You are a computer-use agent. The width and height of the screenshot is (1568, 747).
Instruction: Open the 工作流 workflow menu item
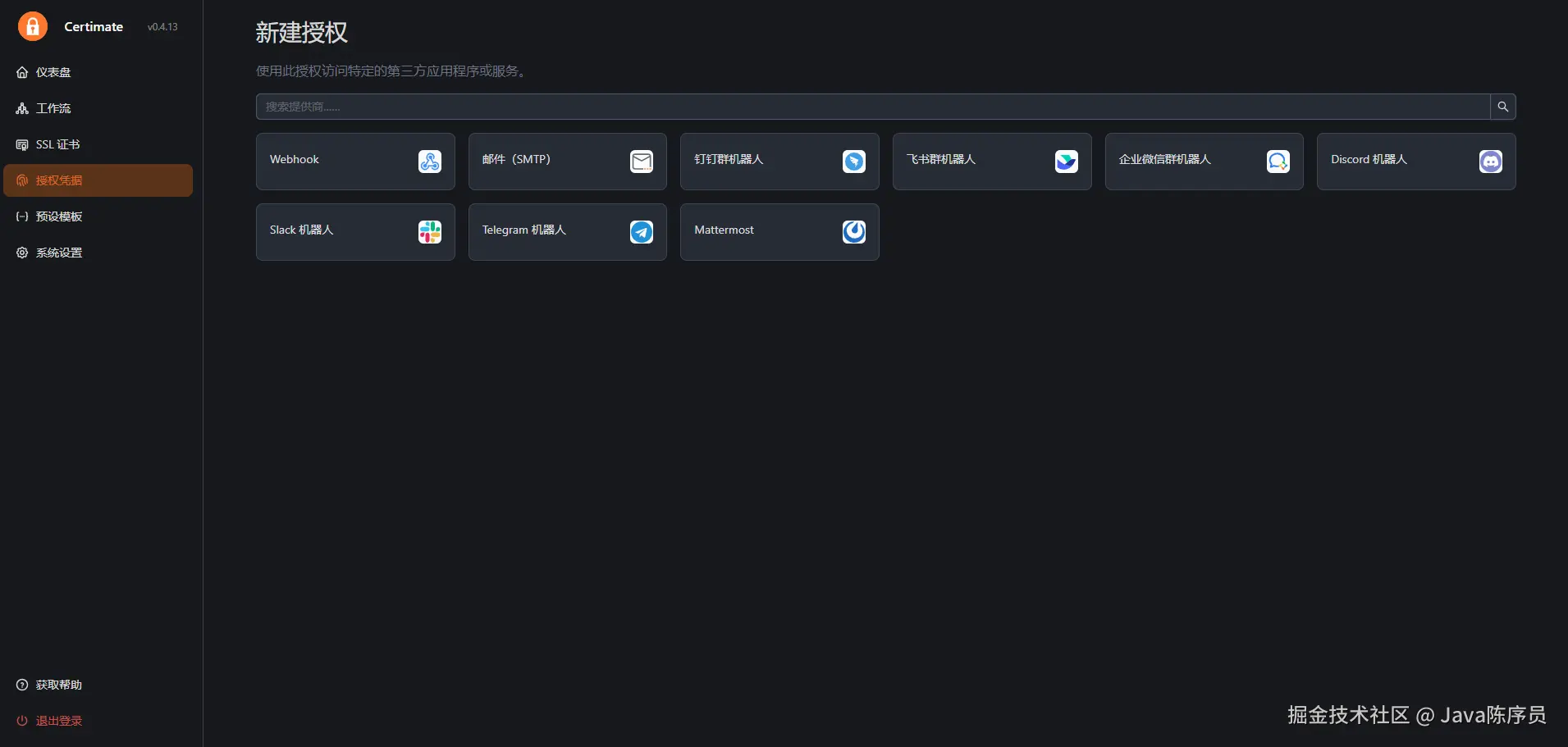(x=98, y=108)
